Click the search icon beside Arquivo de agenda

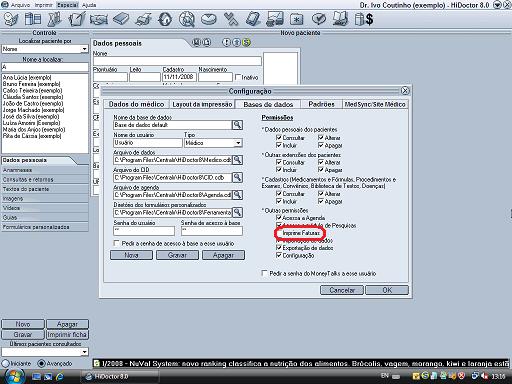point(237,195)
